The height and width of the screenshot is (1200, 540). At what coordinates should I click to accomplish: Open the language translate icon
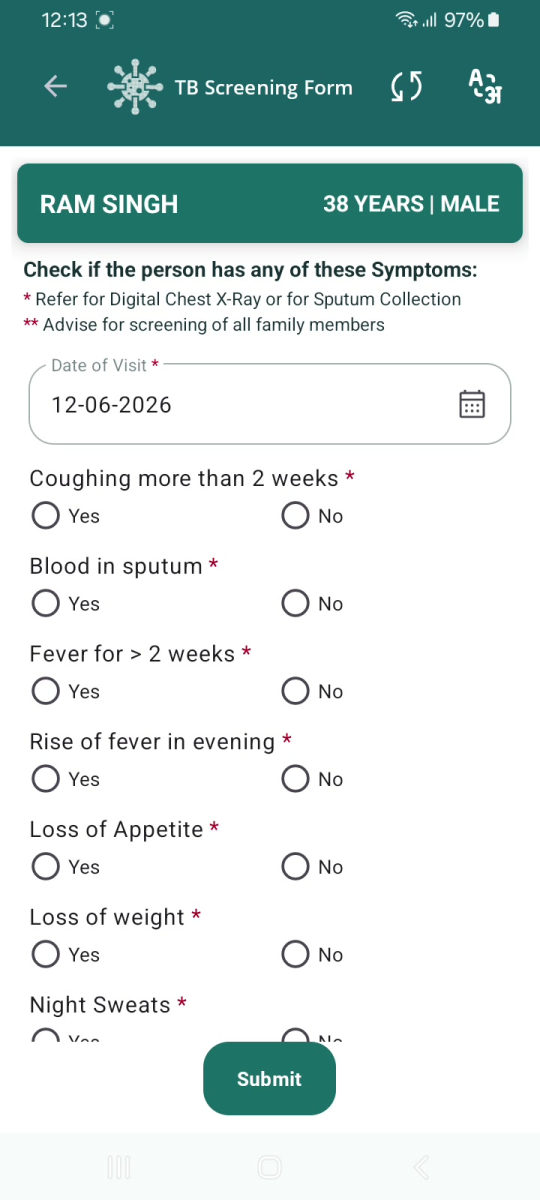pos(485,87)
